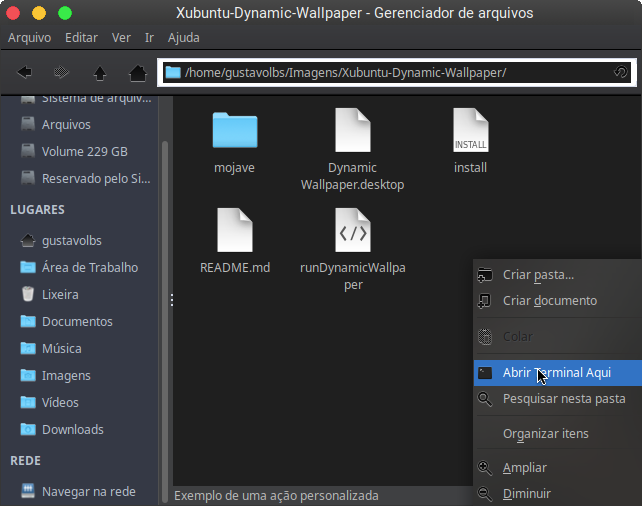Reload folder using icon in path bar
This screenshot has height=506, width=642.
pos(620,72)
